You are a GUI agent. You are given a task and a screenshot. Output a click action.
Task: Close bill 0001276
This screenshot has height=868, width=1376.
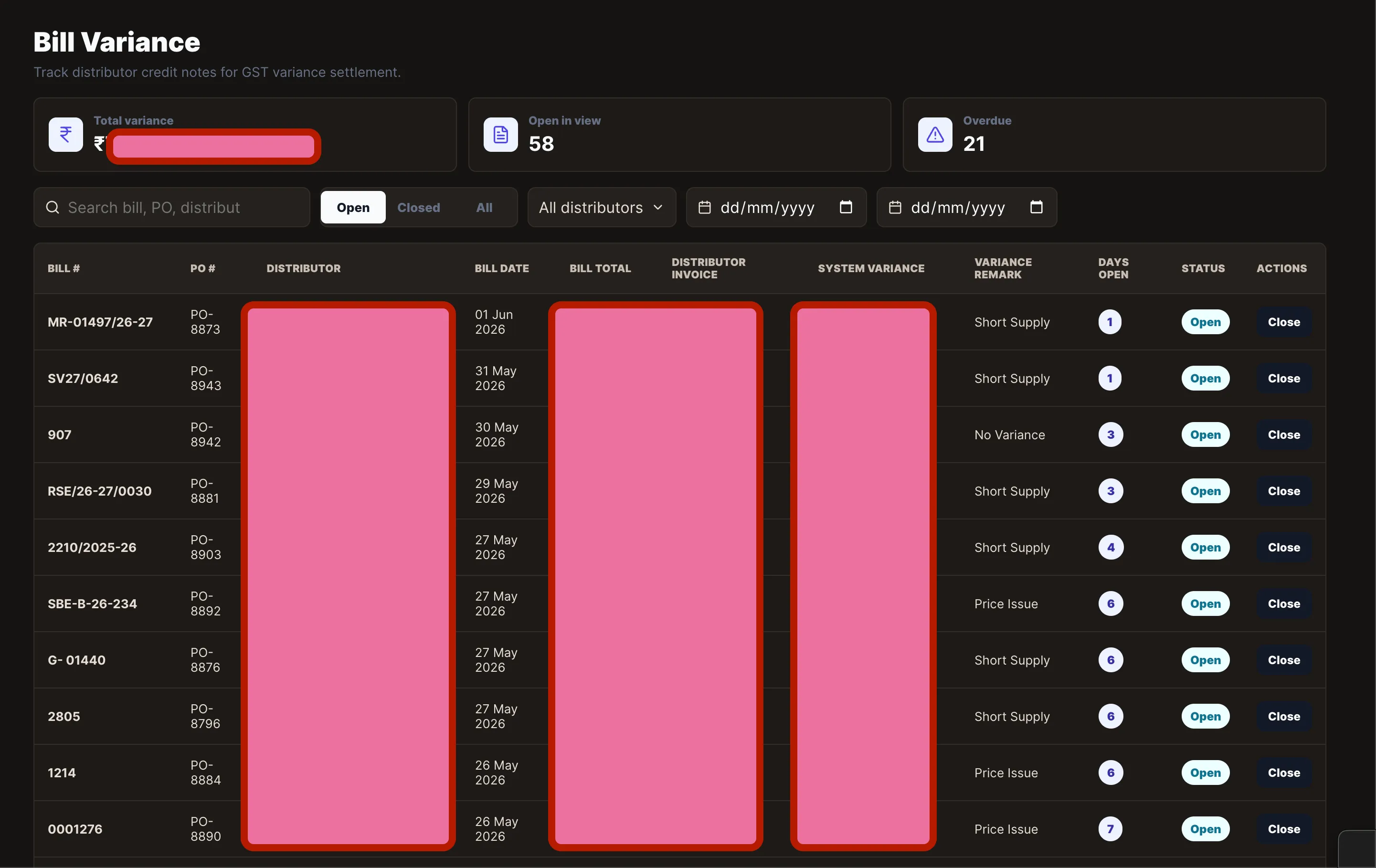[x=1283, y=829]
